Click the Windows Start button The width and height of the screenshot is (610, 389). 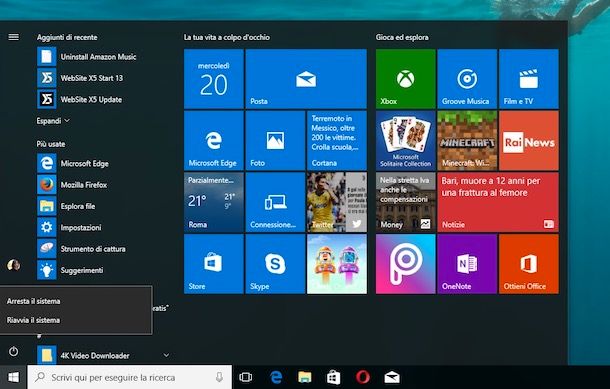point(14,377)
